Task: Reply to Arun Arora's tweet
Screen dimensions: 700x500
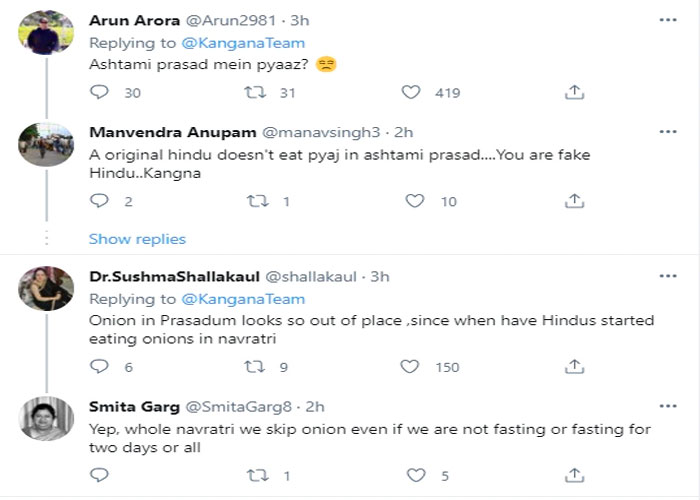Action: point(99,92)
